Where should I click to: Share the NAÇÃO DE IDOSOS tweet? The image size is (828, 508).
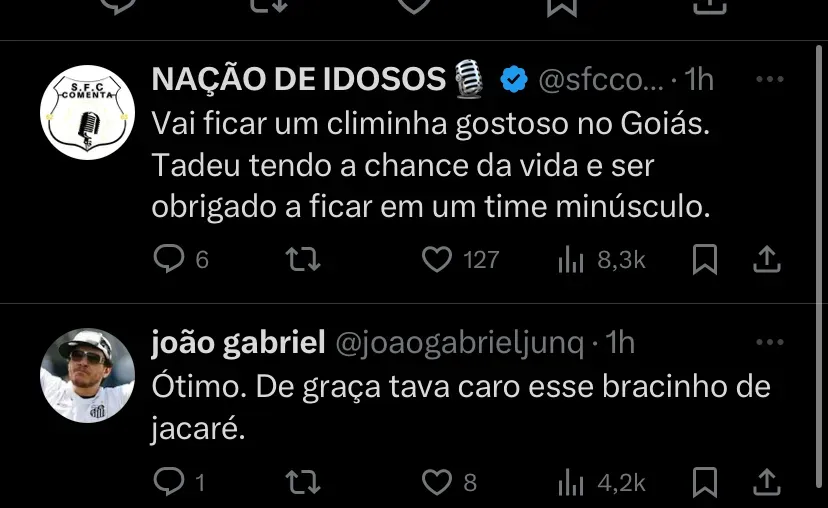click(765, 260)
